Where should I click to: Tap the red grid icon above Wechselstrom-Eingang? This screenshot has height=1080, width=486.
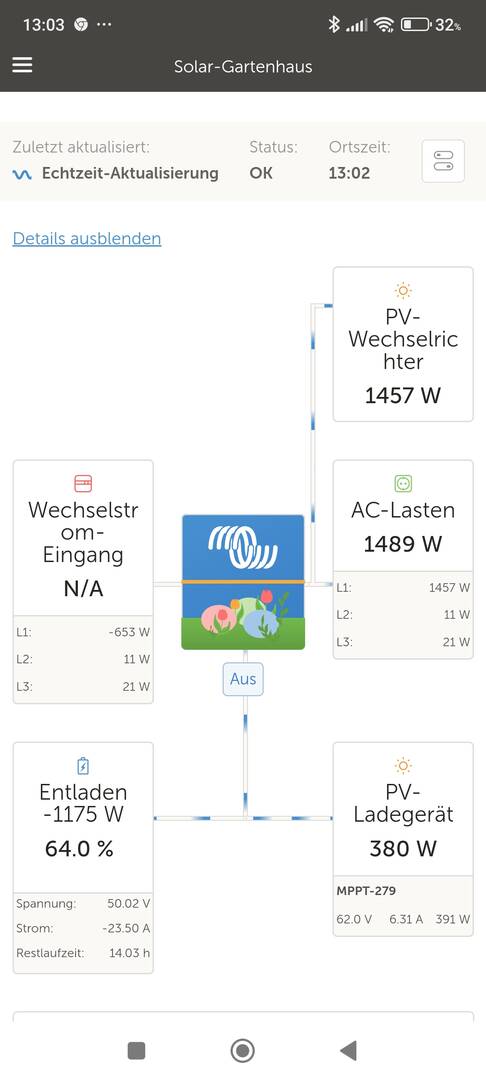(83, 484)
